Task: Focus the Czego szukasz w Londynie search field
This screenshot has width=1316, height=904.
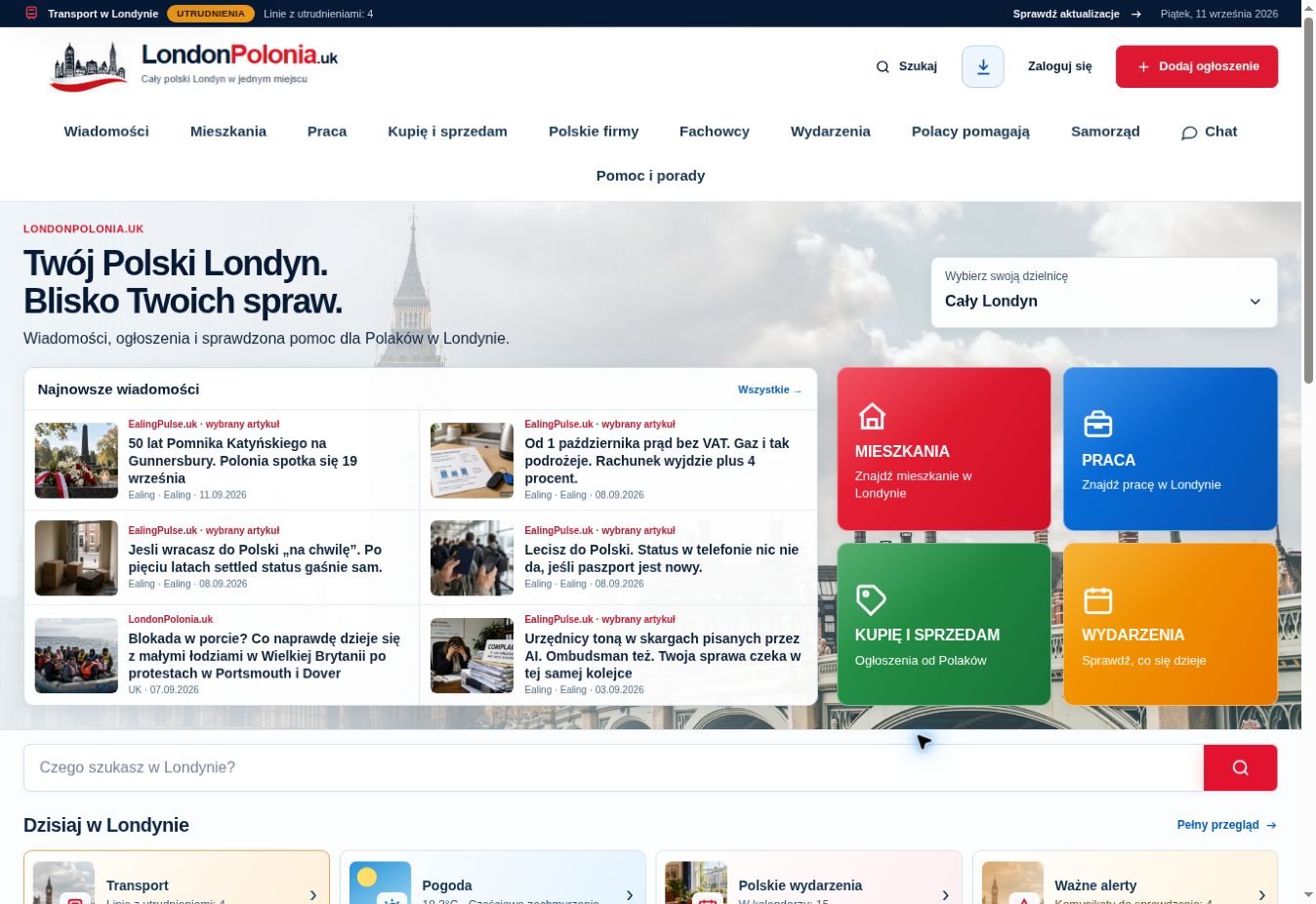Action: click(x=614, y=767)
